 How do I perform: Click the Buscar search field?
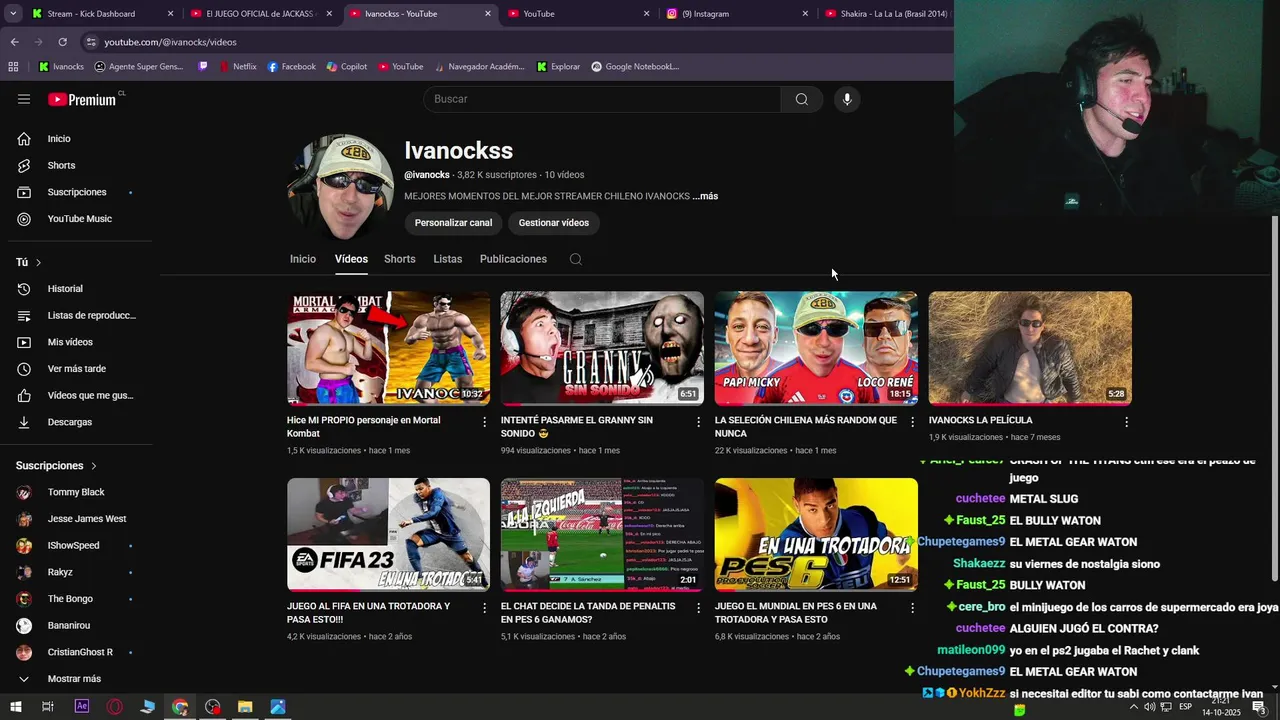(x=602, y=99)
